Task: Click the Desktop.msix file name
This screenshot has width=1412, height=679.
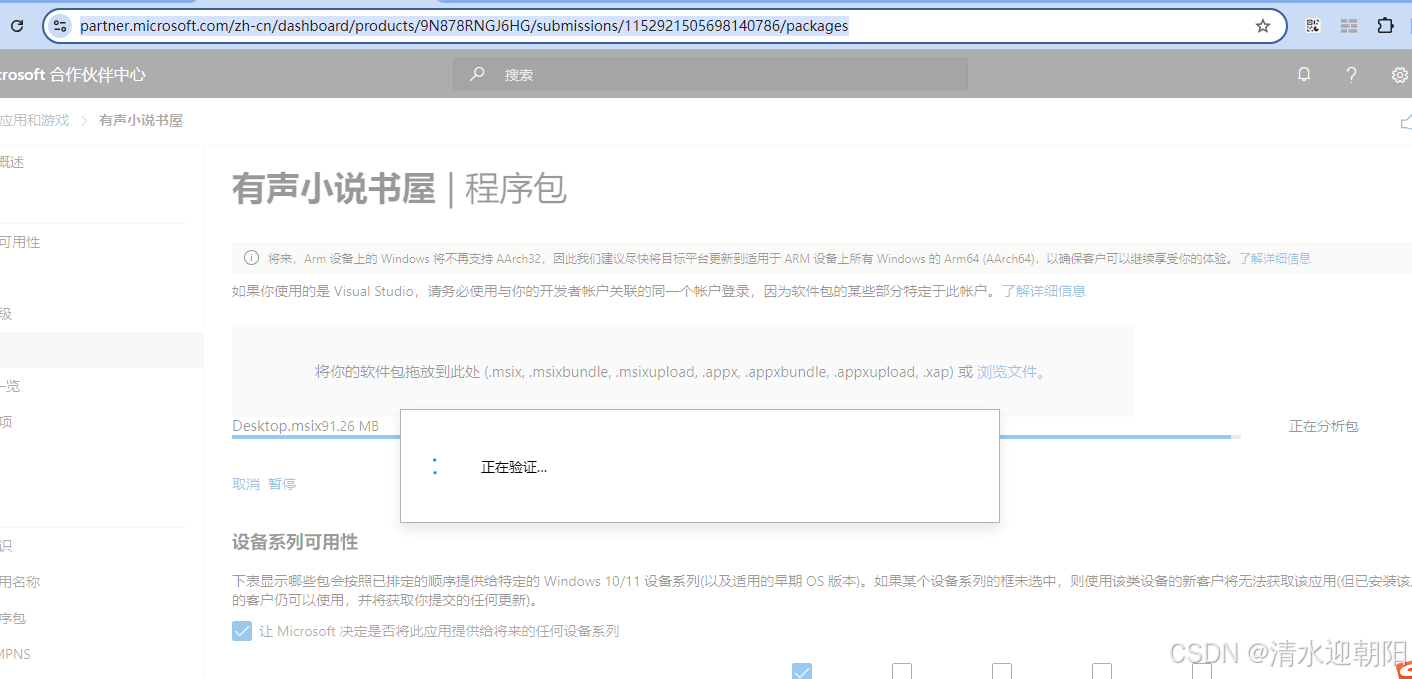Action: pos(277,426)
